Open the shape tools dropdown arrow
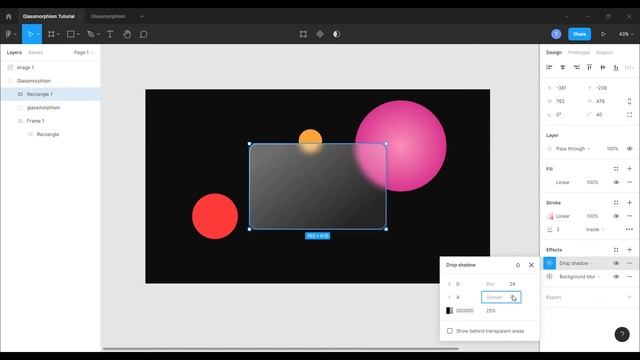 [78, 35]
